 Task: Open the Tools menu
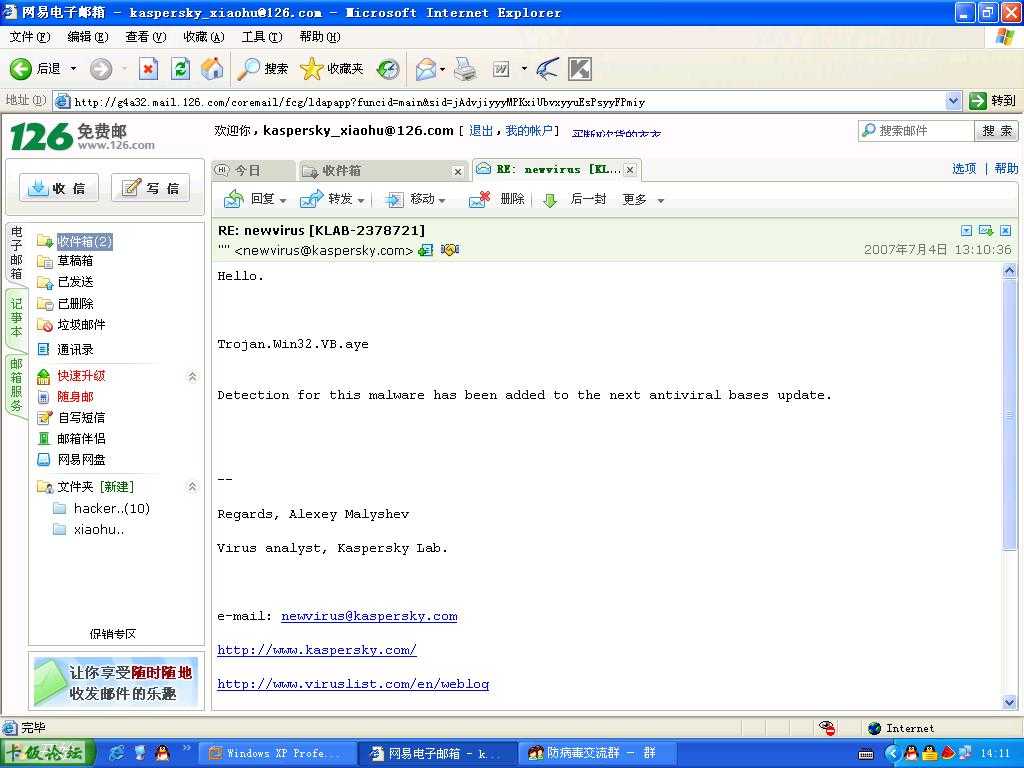click(261, 37)
